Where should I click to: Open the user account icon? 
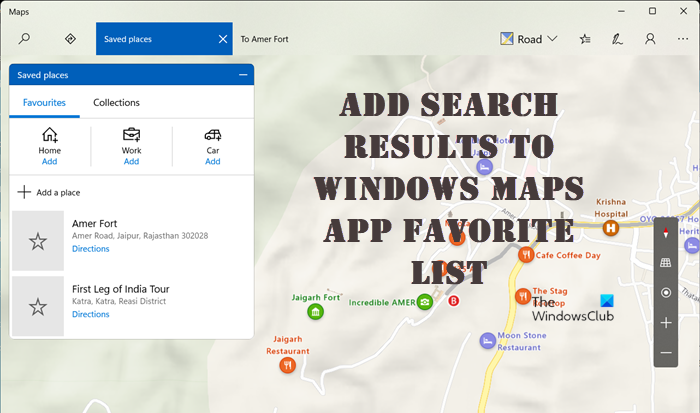coord(650,39)
